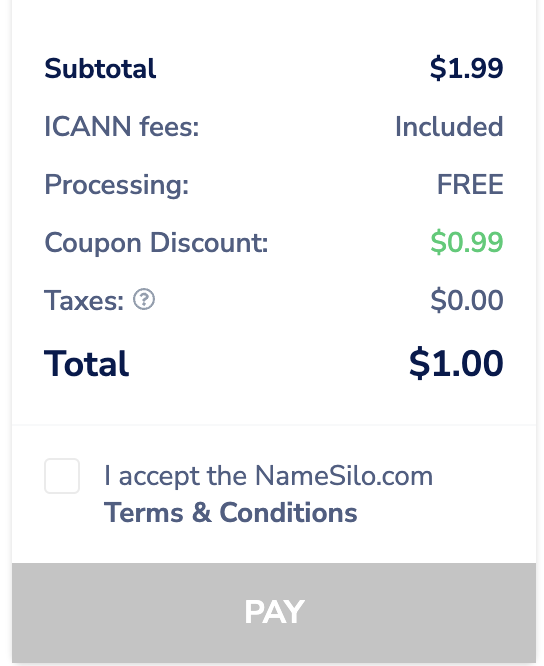The width and height of the screenshot is (544, 666).
Task: Select the $0.00 taxes amount
Action: tap(467, 300)
